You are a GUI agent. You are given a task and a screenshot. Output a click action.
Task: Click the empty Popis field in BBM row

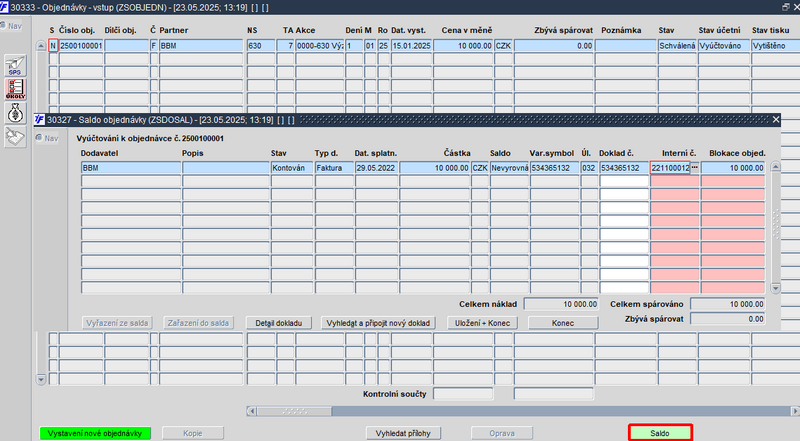[x=226, y=167]
